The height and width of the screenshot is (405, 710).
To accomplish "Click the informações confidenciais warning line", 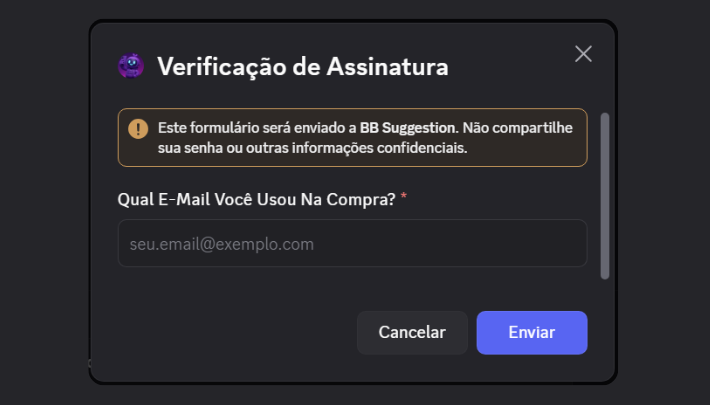I will 312,148.
